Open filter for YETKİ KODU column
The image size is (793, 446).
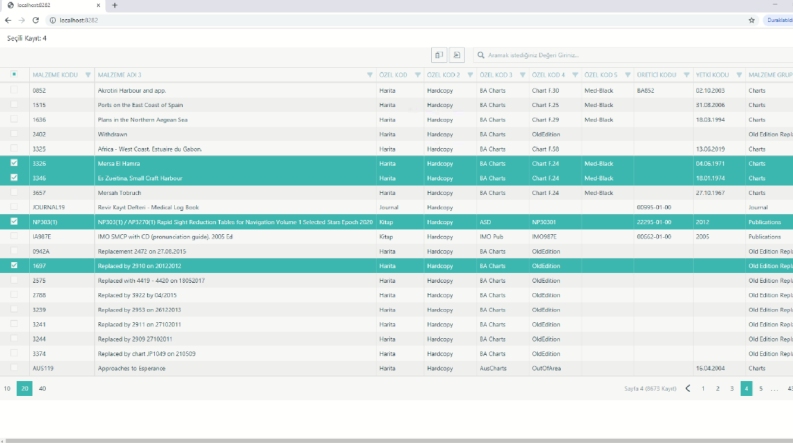point(739,75)
